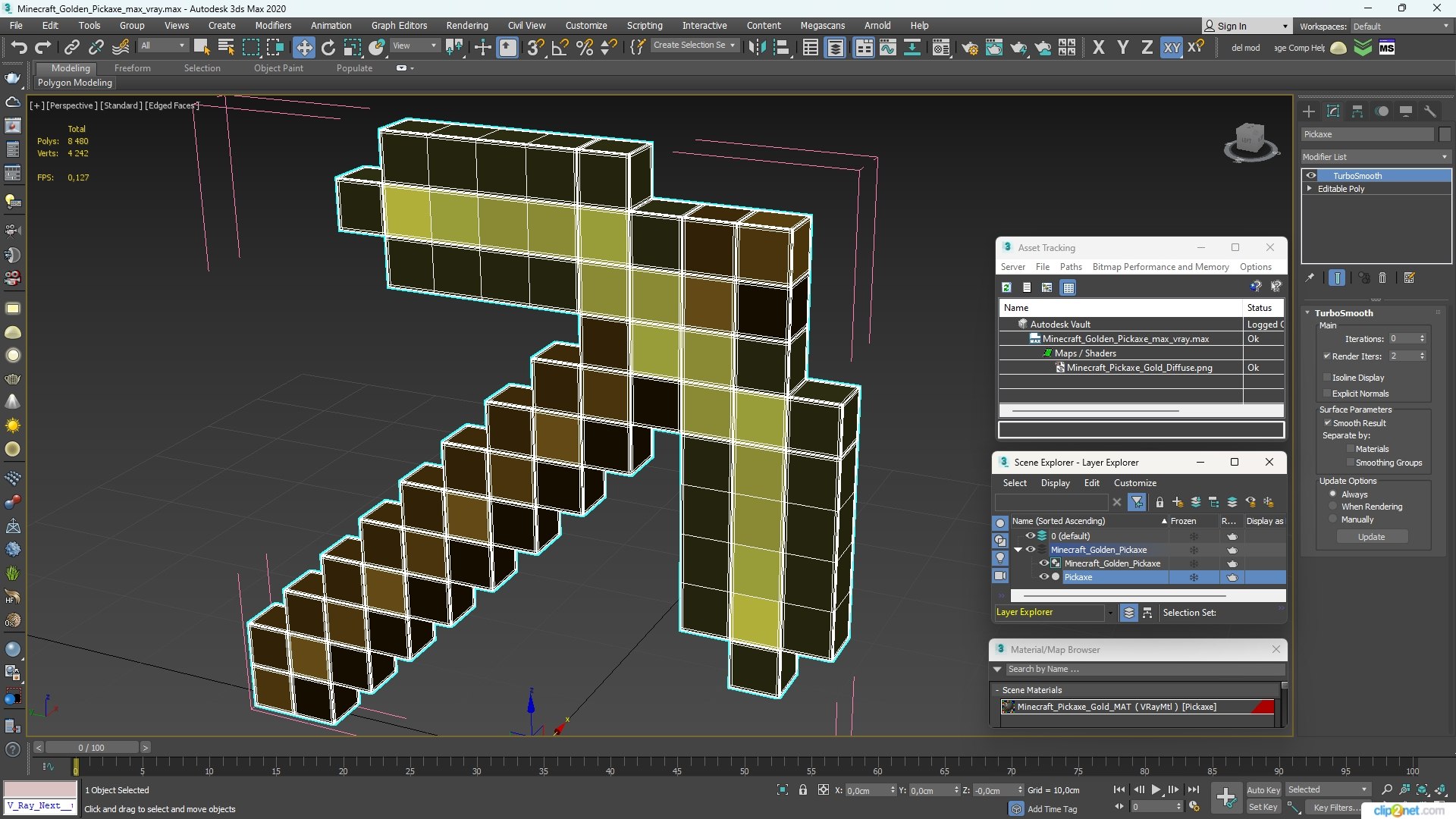Viewport: 1456px width, 819px height.
Task: Restrict axis to Z constraint
Action: pos(1147,47)
